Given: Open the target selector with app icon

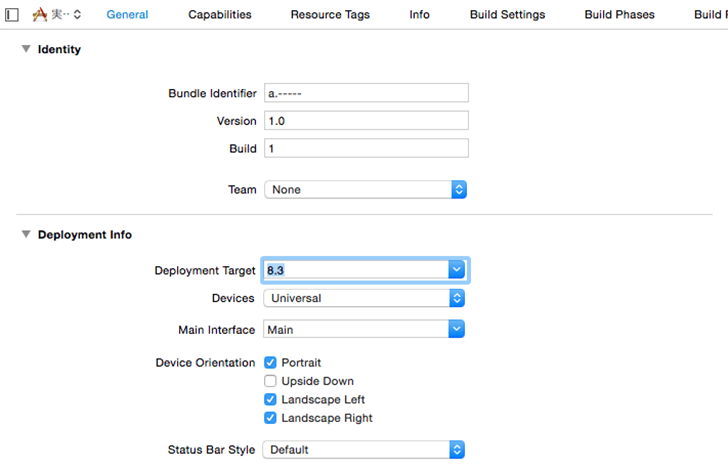Looking at the screenshot, I should click(x=57, y=15).
